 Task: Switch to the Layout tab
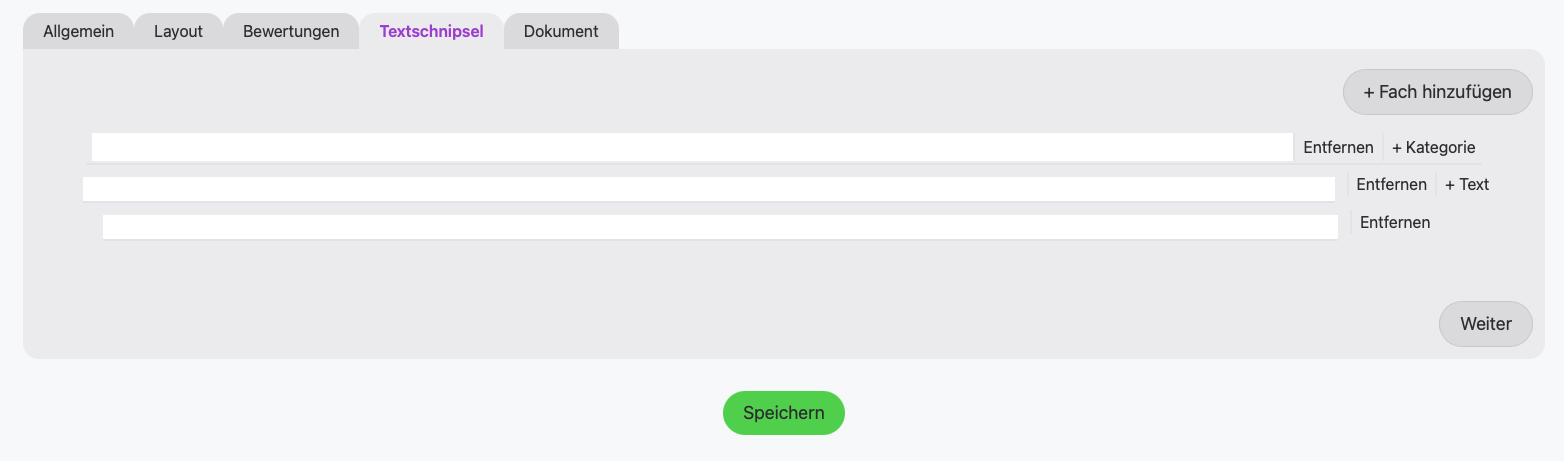pyautogui.click(x=178, y=31)
